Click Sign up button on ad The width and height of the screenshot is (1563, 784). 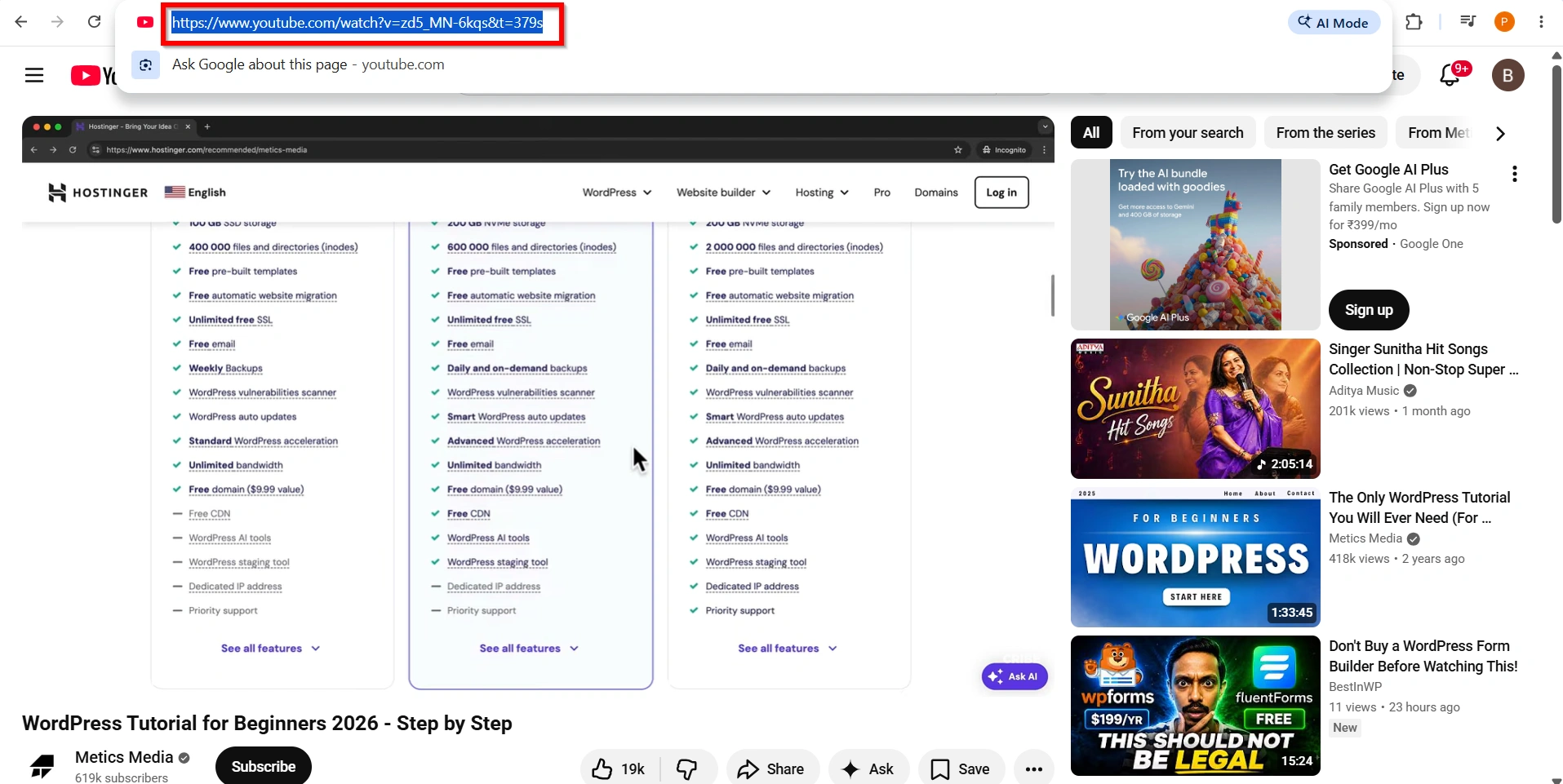tap(1369, 310)
